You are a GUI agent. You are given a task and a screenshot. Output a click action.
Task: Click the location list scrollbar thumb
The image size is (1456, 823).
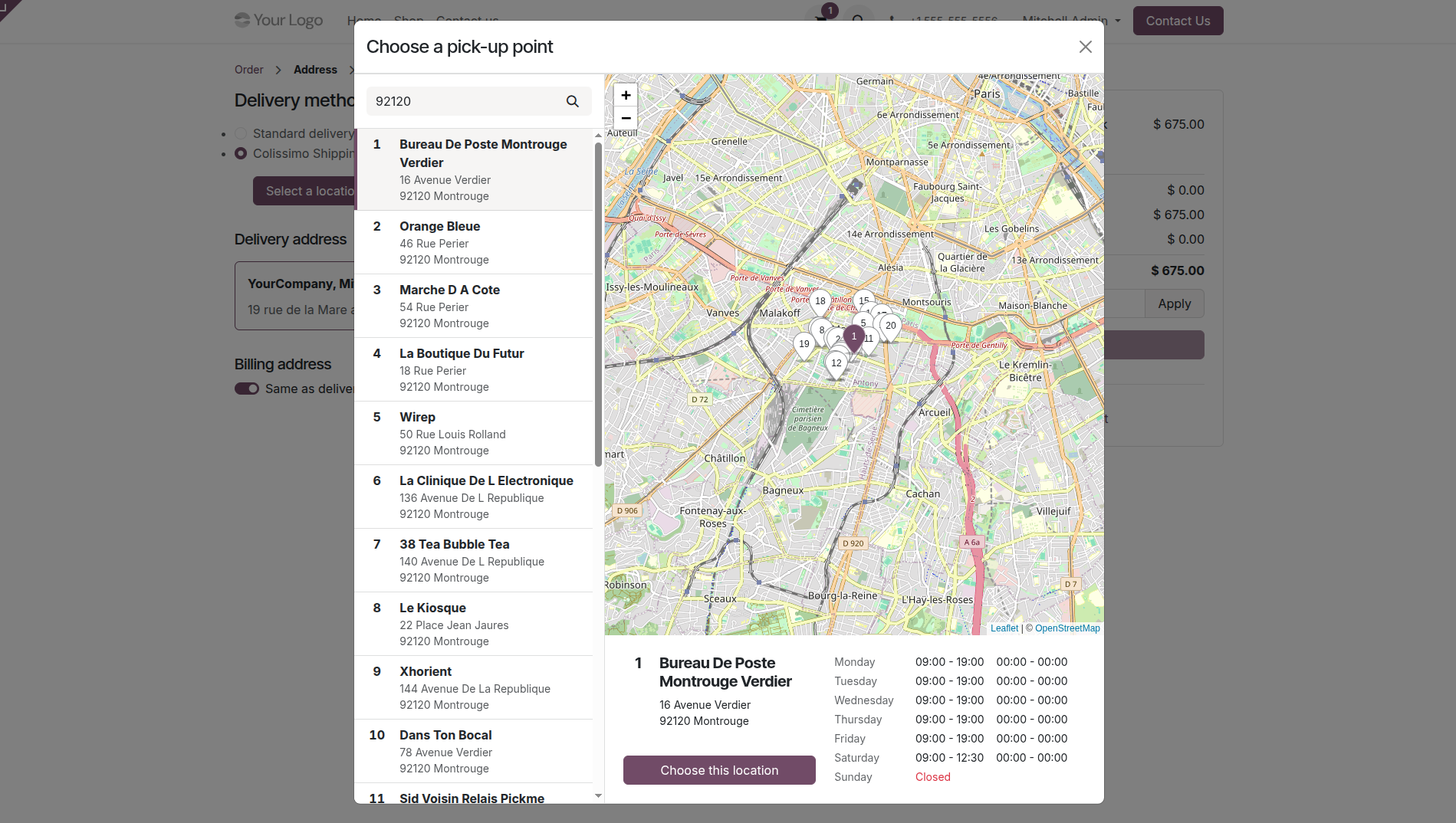599,303
